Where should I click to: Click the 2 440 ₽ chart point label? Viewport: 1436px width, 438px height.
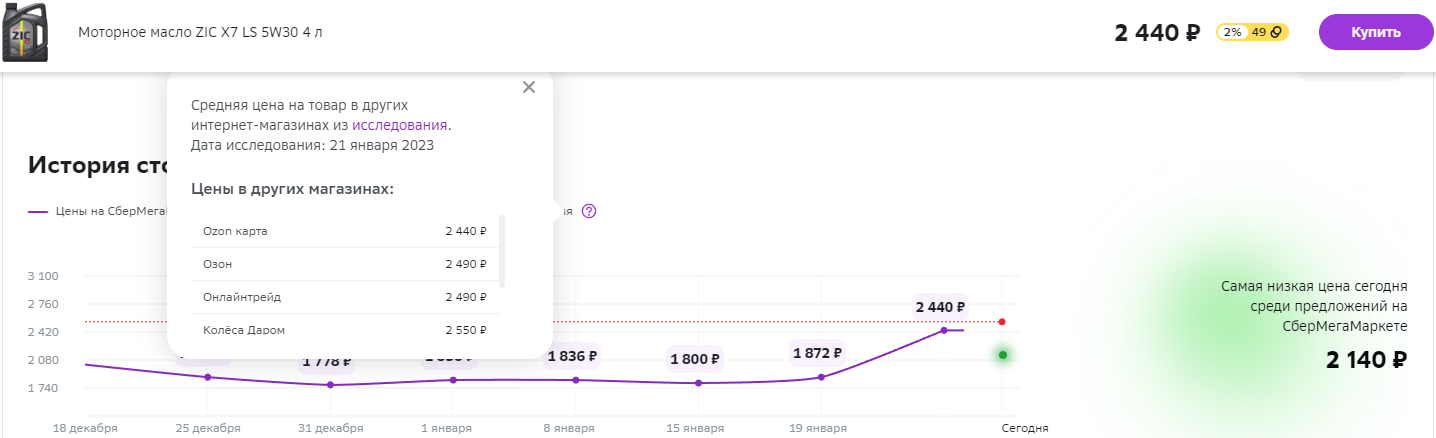(940, 307)
